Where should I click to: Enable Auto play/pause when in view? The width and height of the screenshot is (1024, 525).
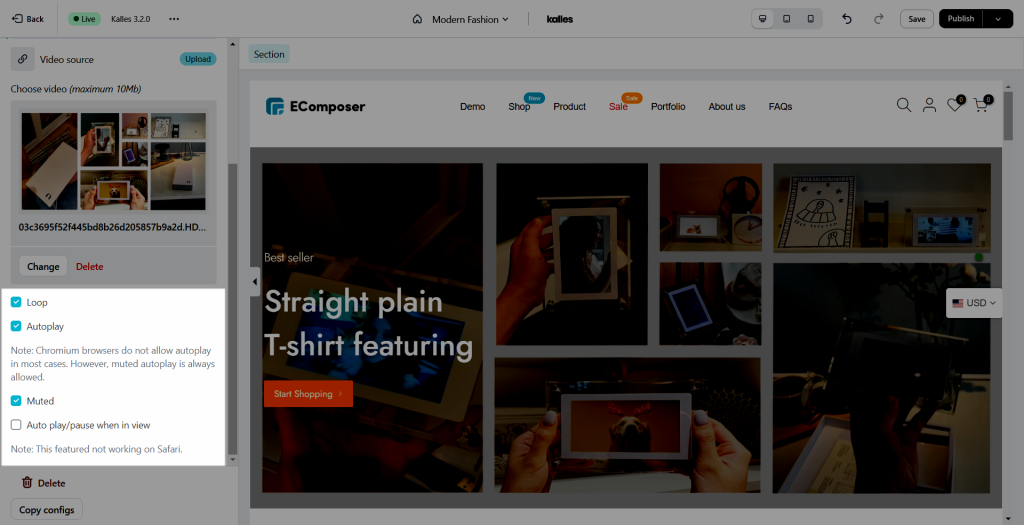click(x=16, y=425)
